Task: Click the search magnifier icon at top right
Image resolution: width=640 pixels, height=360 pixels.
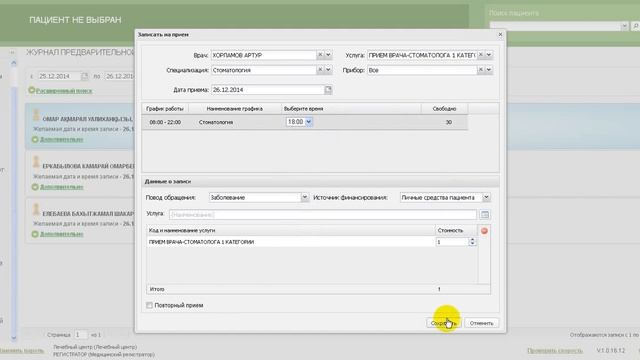Action: 635,26
